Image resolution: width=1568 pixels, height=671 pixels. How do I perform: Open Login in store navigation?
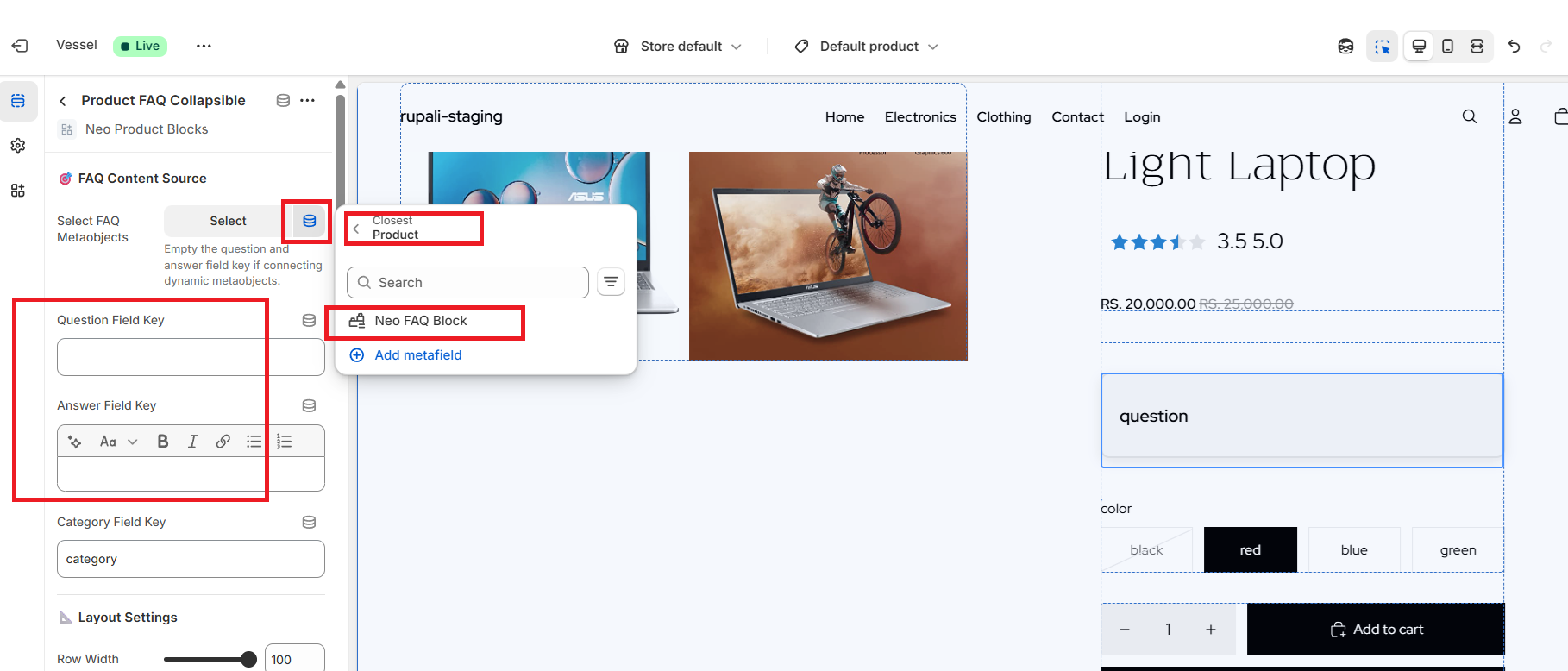(x=1142, y=116)
